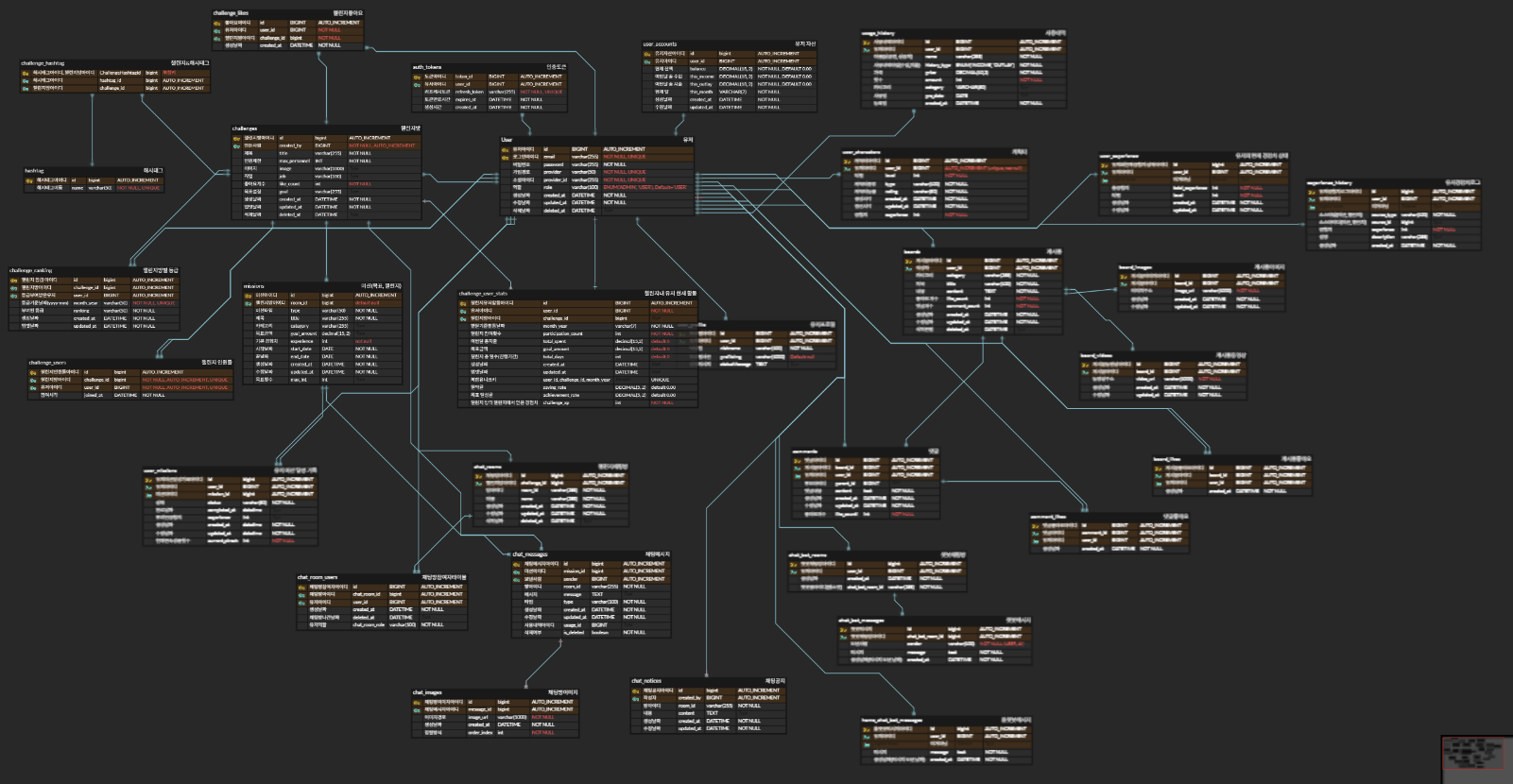This screenshot has height=784, width=1513.
Task: Select the challenge_users table header
Action: [130, 363]
